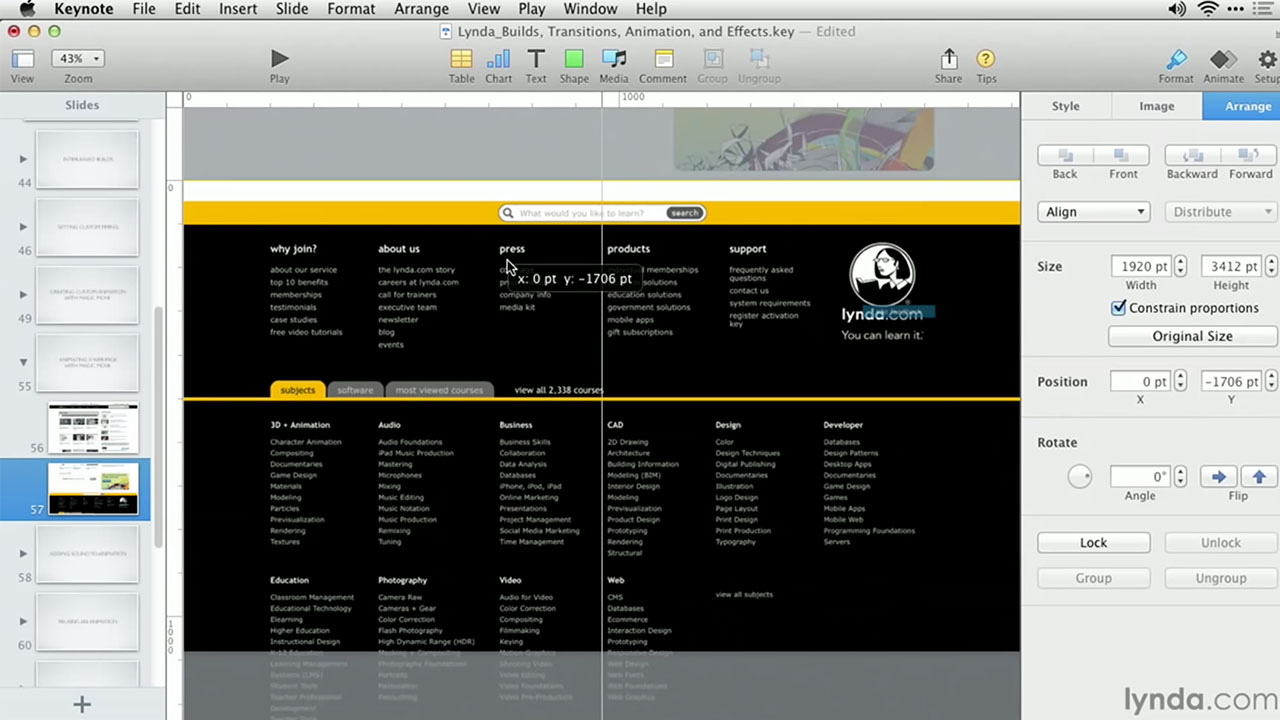The height and width of the screenshot is (720, 1280).
Task: Move object Forward one layer
Action: pyautogui.click(x=1249, y=156)
